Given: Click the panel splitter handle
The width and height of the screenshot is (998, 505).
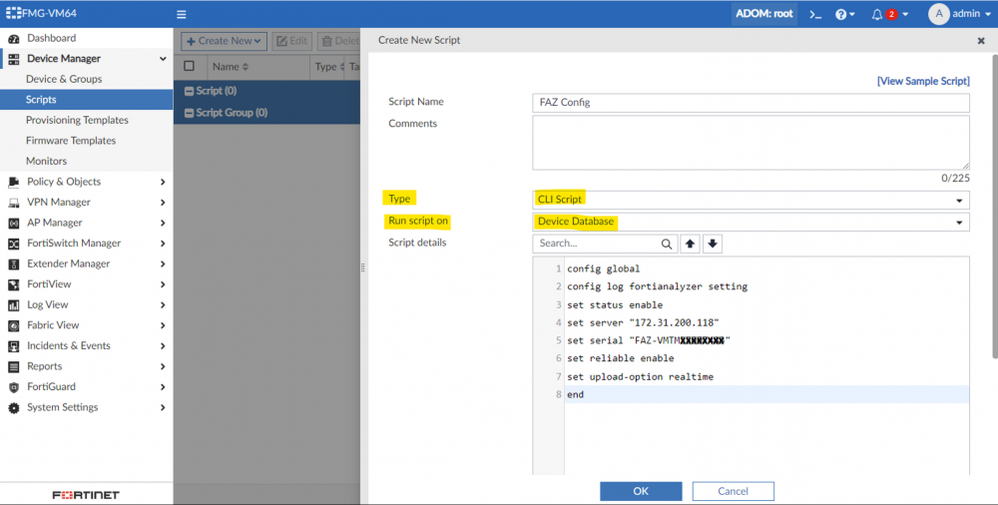Looking at the screenshot, I should click(x=363, y=267).
